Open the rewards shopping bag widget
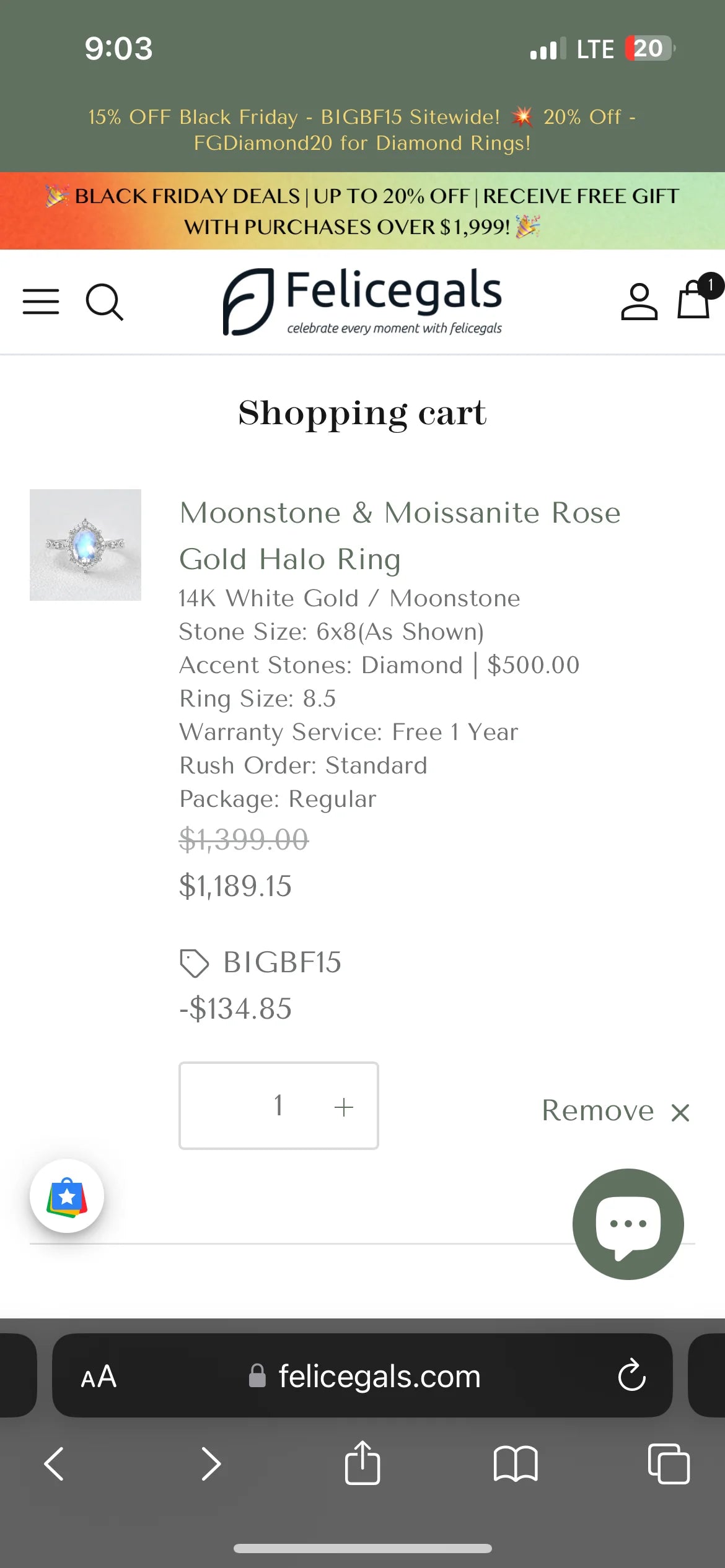The width and height of the screenshot is (725, 1568). point(67,1196)
